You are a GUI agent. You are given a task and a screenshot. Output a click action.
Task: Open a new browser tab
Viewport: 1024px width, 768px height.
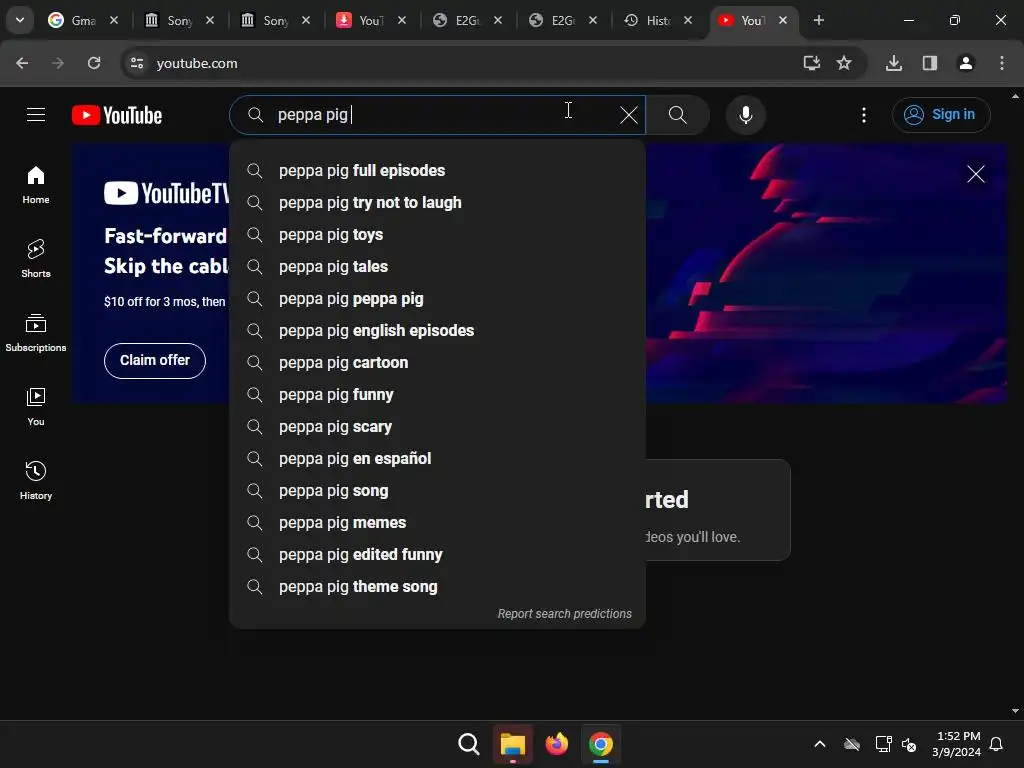tap(818, 20)
